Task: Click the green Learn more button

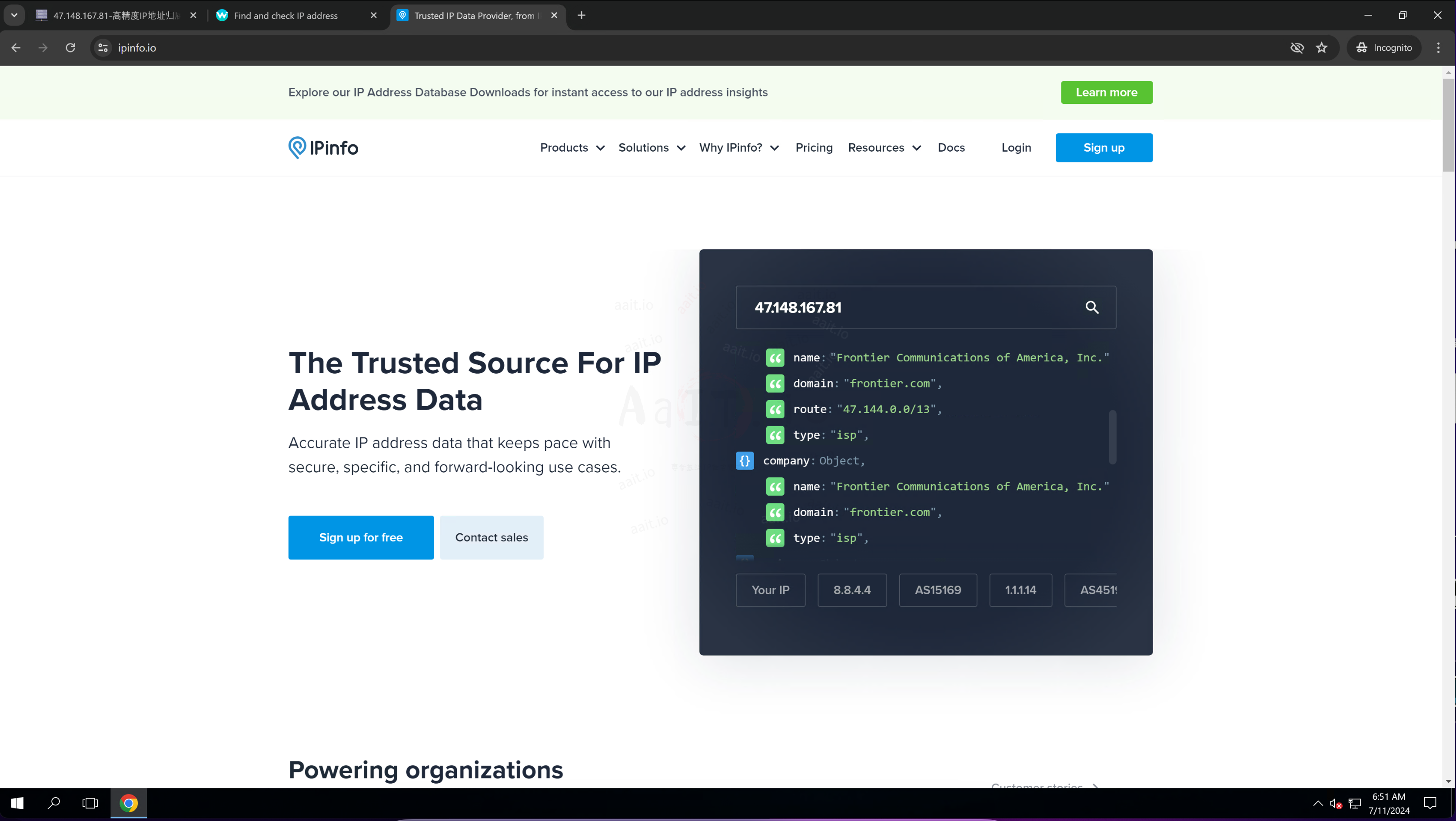Action: (x=1106, y=92)
